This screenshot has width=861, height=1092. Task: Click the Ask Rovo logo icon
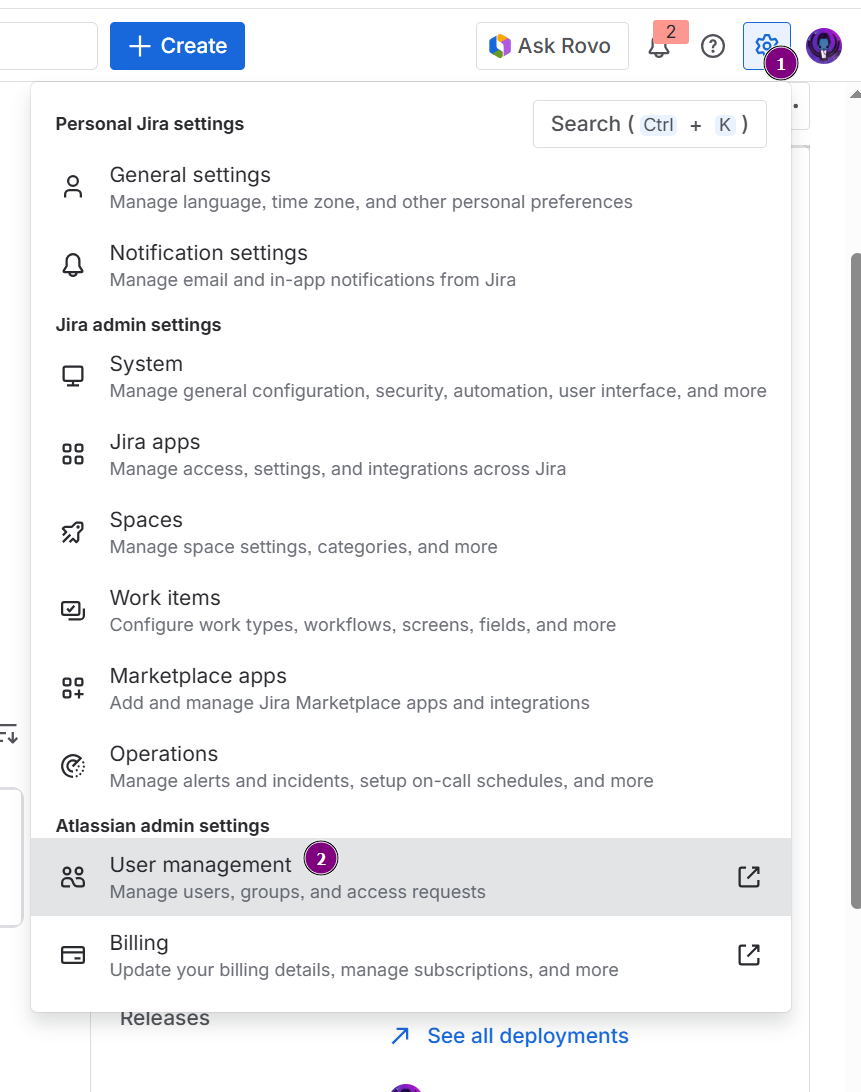coord(498,45)
